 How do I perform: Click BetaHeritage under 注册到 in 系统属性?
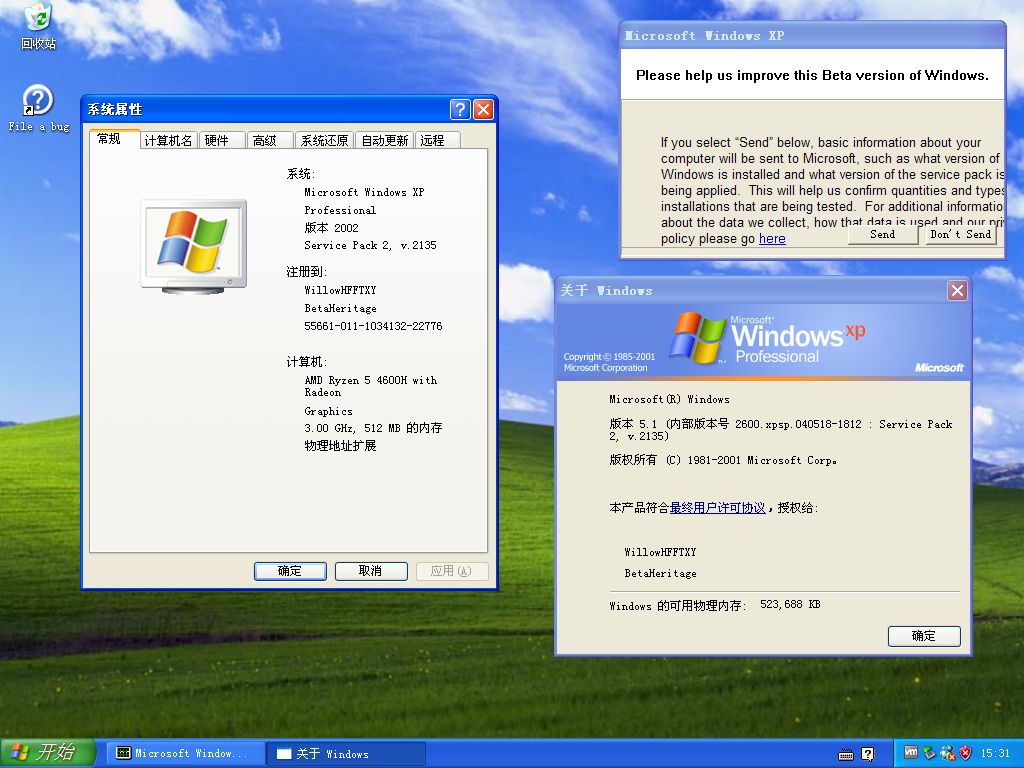[340, 308]
